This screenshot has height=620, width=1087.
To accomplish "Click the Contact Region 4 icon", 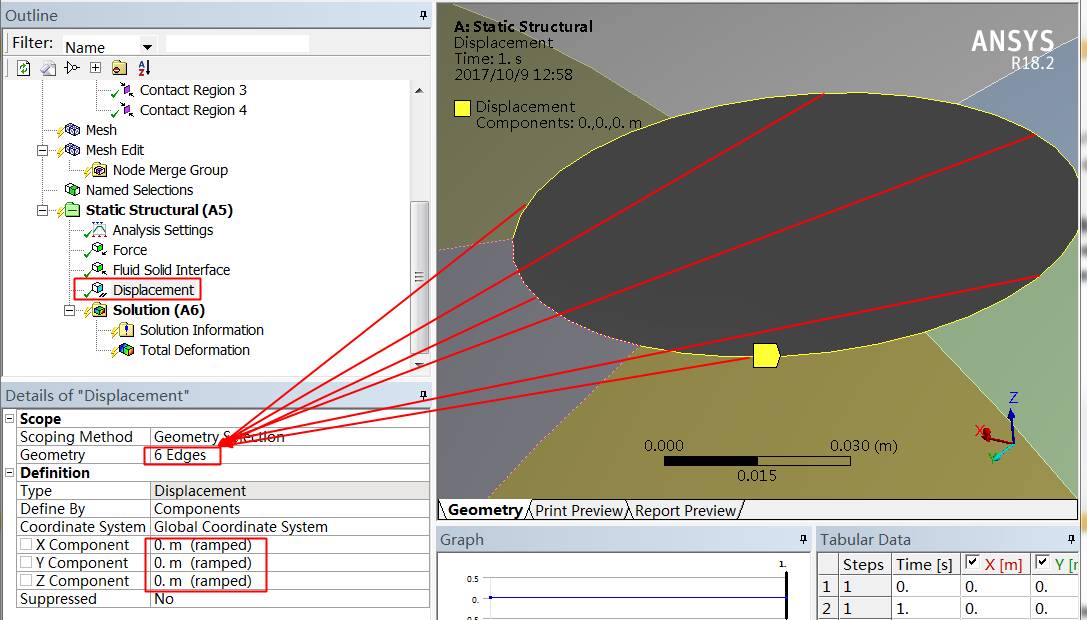I will (127, 110).
